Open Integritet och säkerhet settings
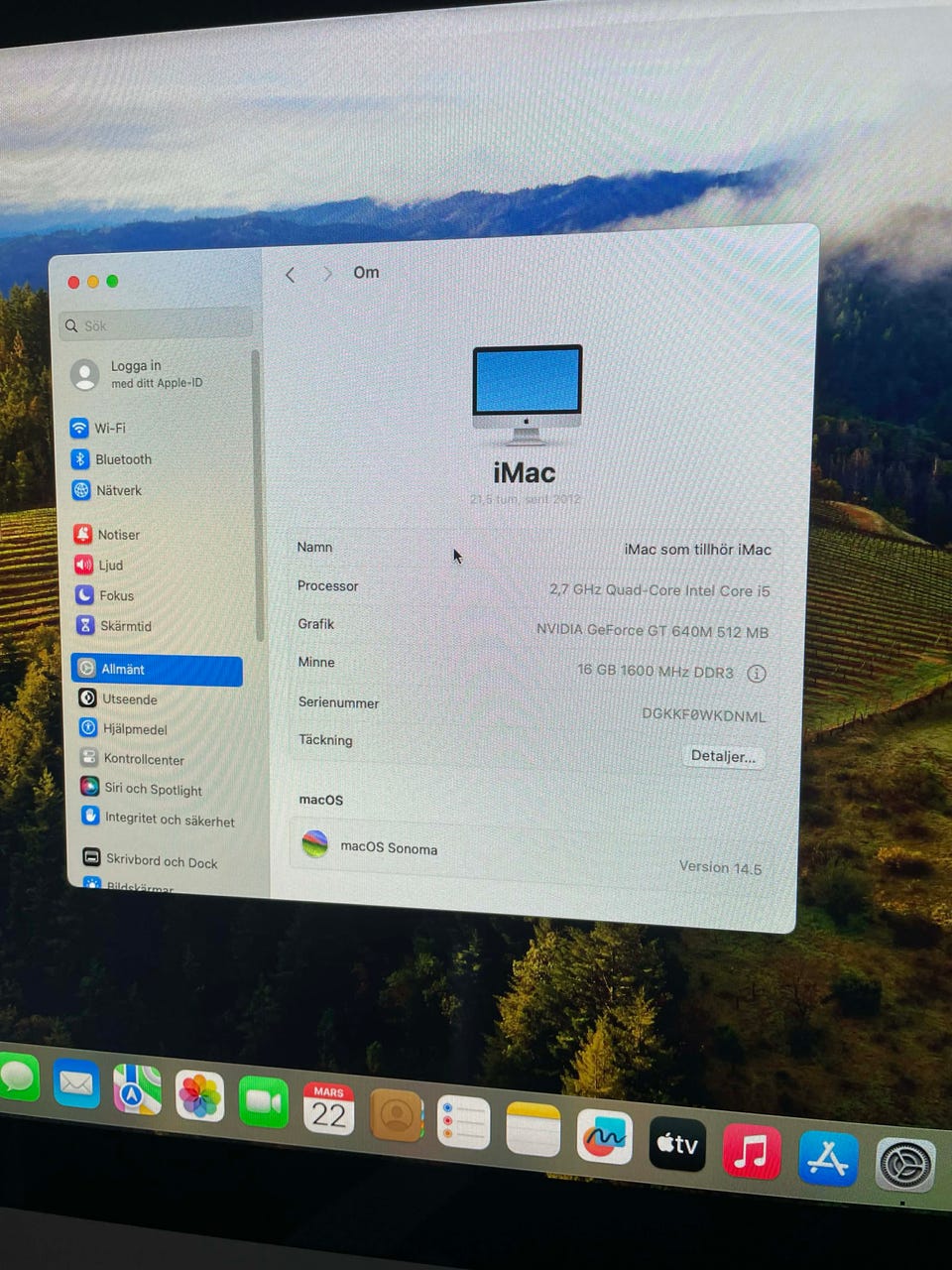The height and width of the screenshot is (1270, 952). tap(158, 819)
